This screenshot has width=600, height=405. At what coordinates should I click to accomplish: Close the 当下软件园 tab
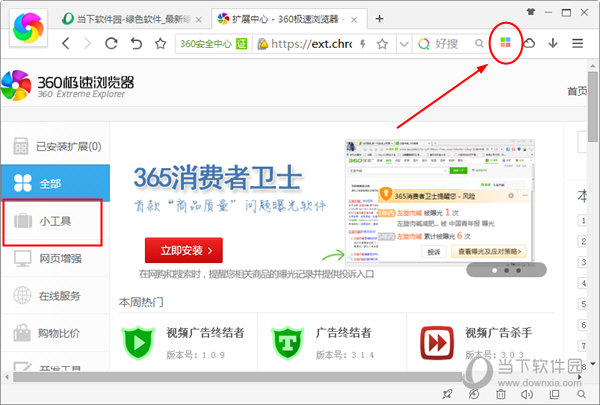pyautogui.click(x=199, y=20)
